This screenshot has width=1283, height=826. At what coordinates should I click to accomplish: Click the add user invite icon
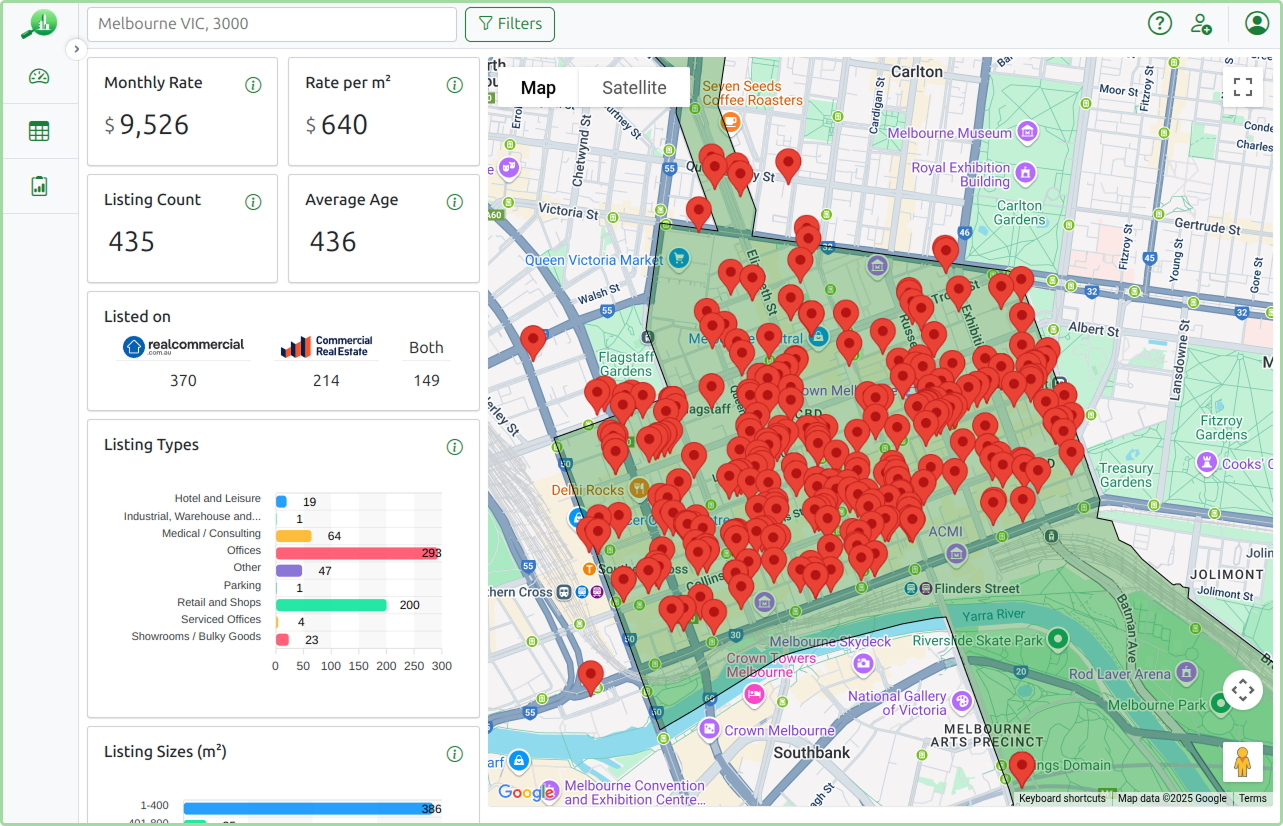click(x=1200, y=24)
